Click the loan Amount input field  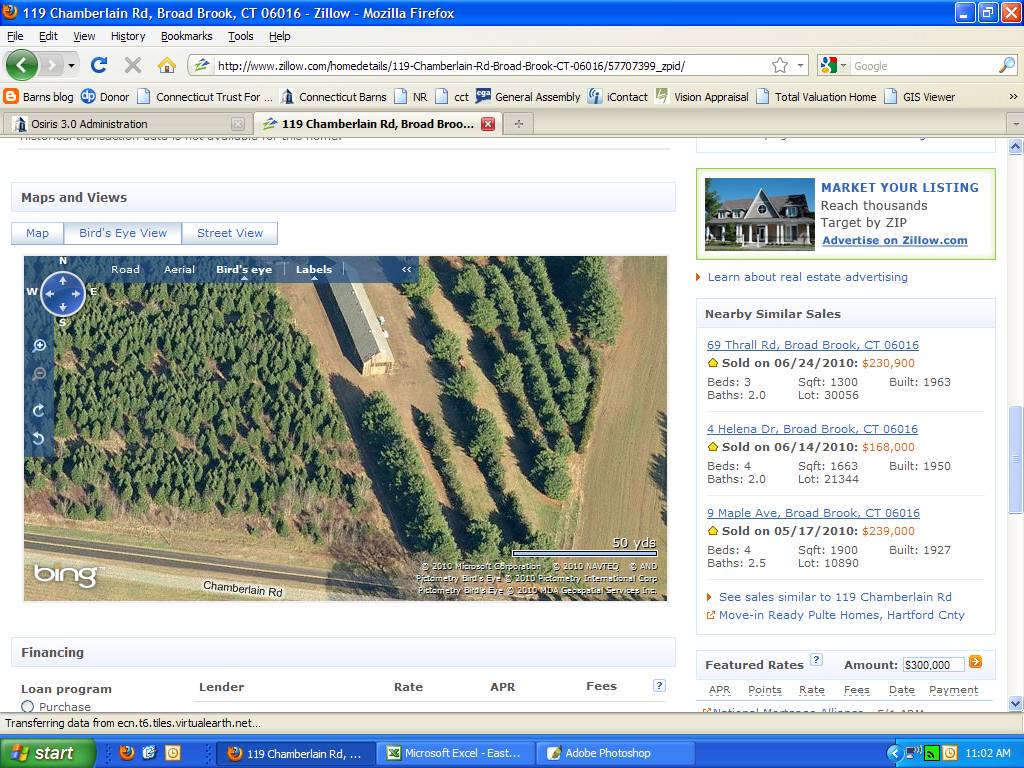[933, 665]
